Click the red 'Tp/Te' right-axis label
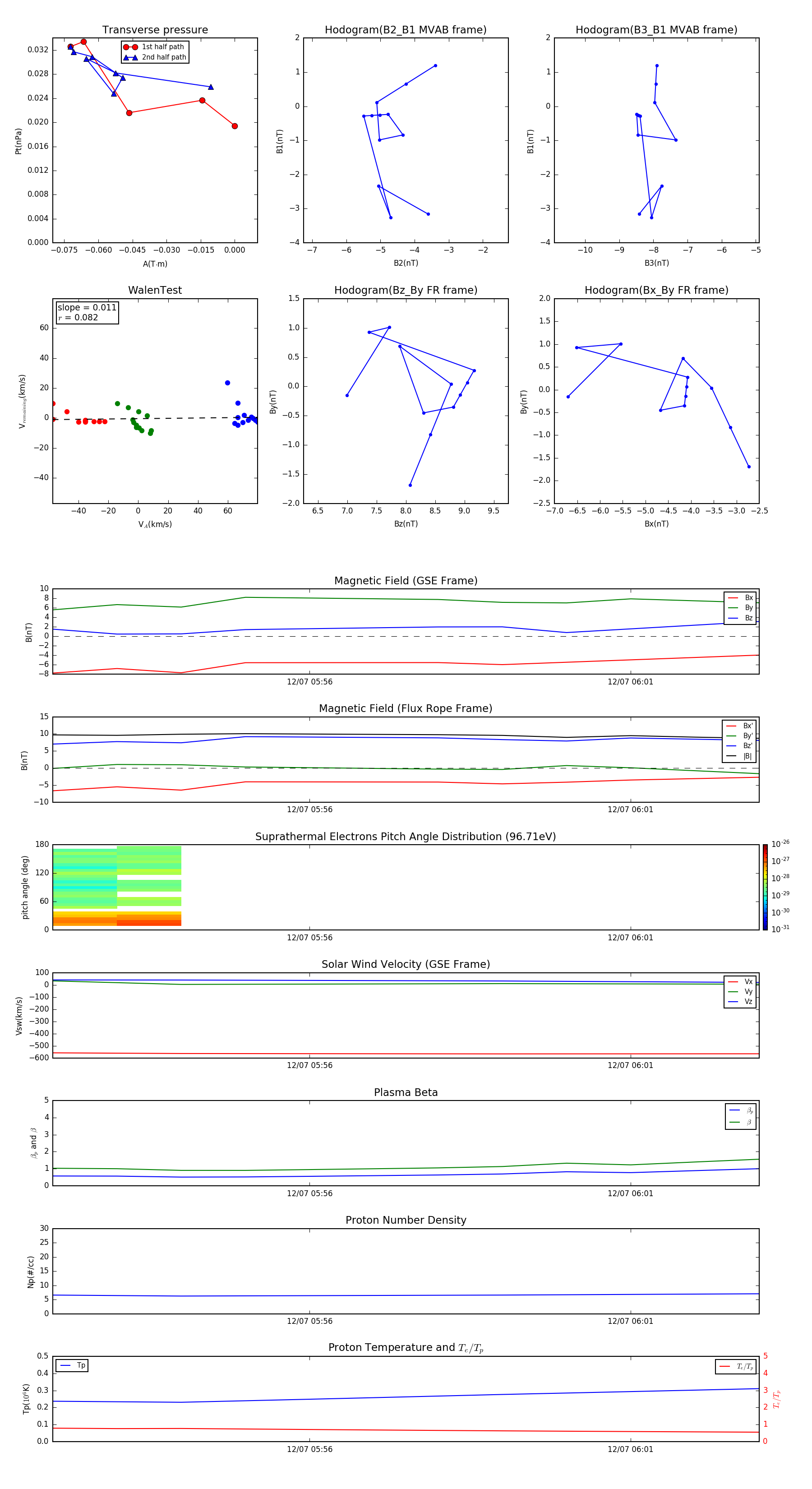The height and width of the screenshot is (1489, 812). click(x=777, y=1399)
